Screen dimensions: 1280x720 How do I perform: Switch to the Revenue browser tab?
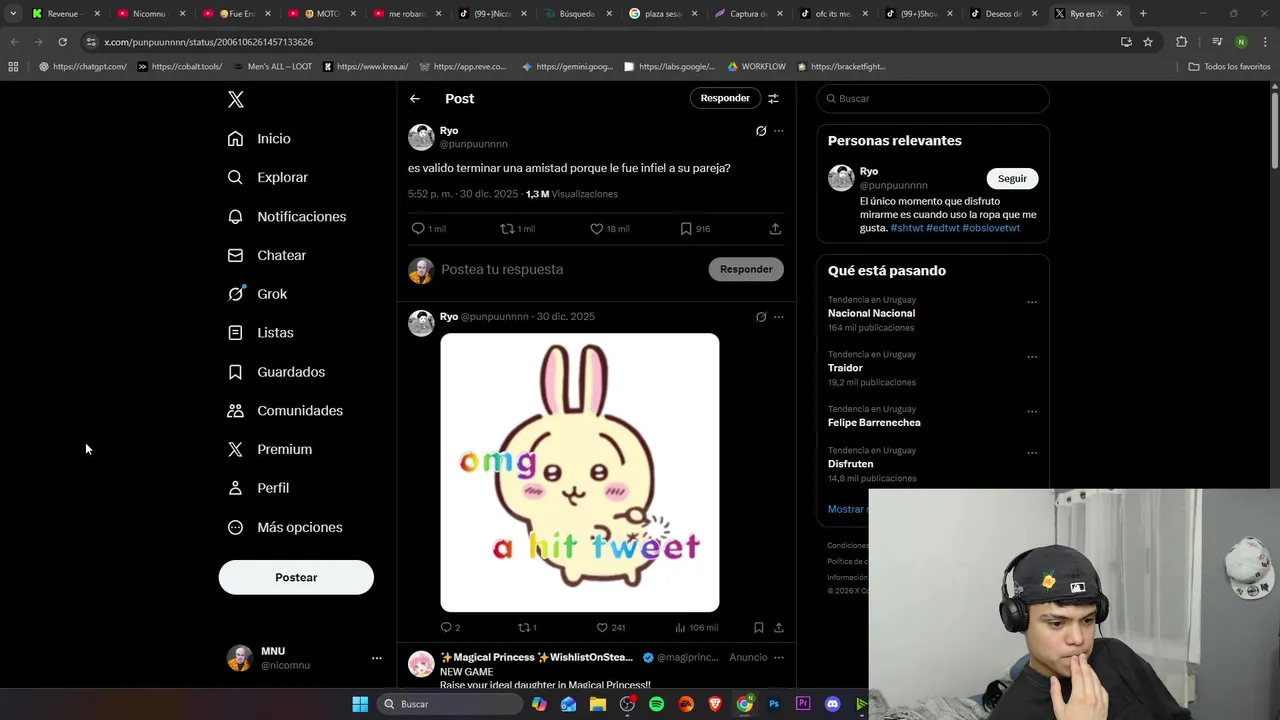[64, 14]
